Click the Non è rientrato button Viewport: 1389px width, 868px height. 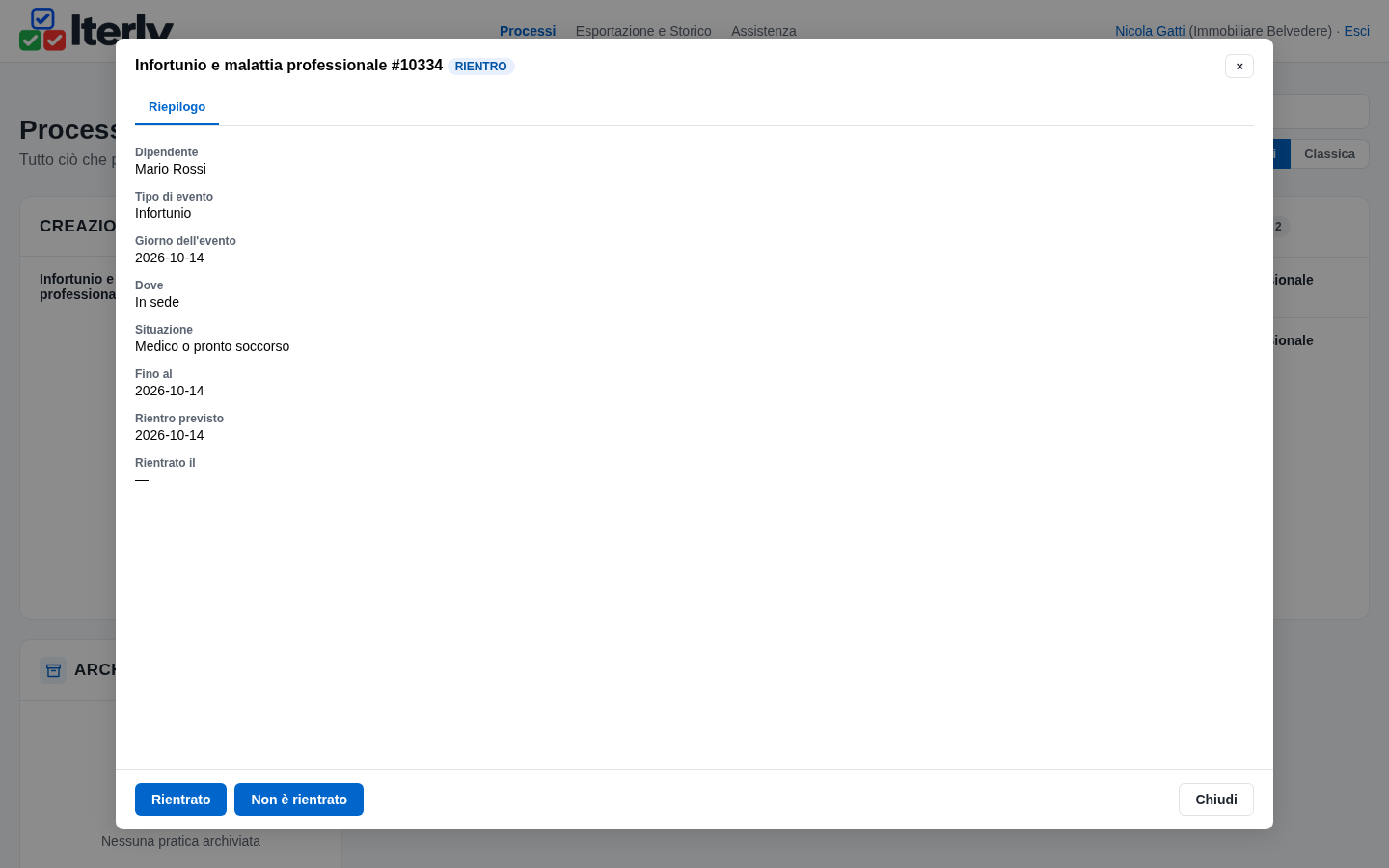point(299,800)
